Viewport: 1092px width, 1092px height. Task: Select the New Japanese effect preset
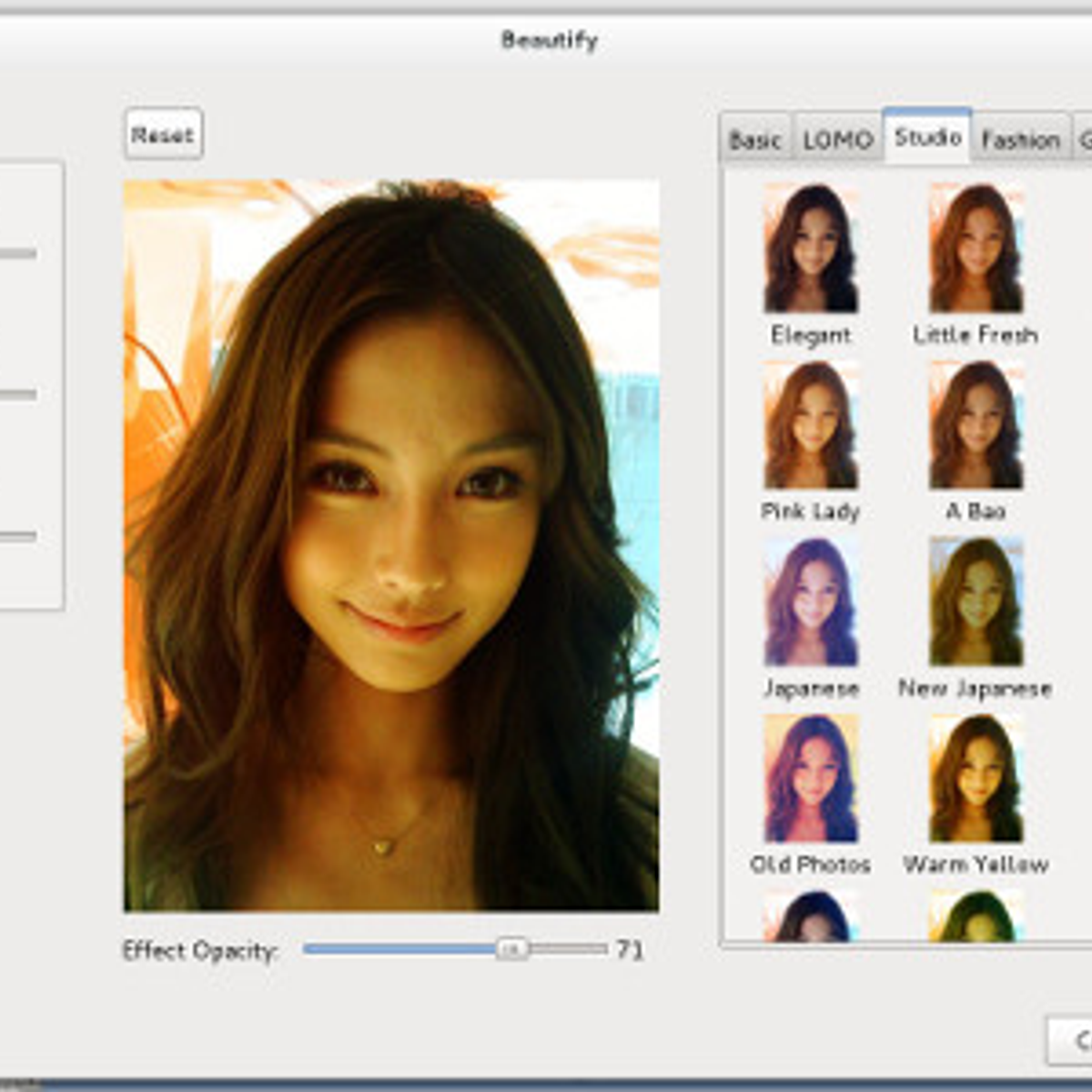[x=976, y=602]
